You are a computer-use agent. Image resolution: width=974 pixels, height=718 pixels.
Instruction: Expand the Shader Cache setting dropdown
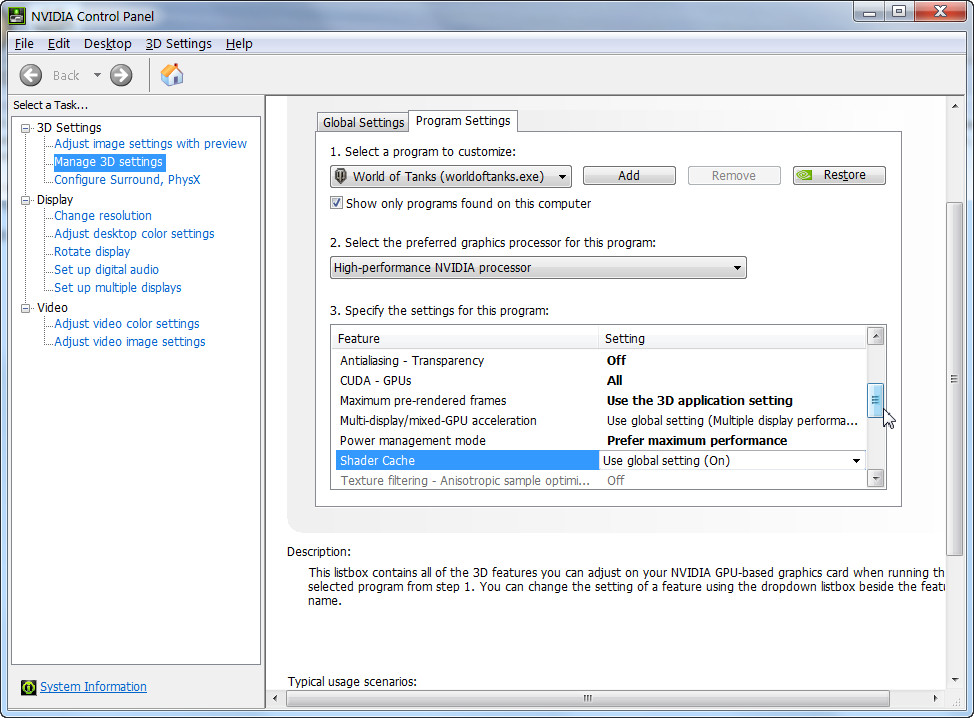pos(856,461)
